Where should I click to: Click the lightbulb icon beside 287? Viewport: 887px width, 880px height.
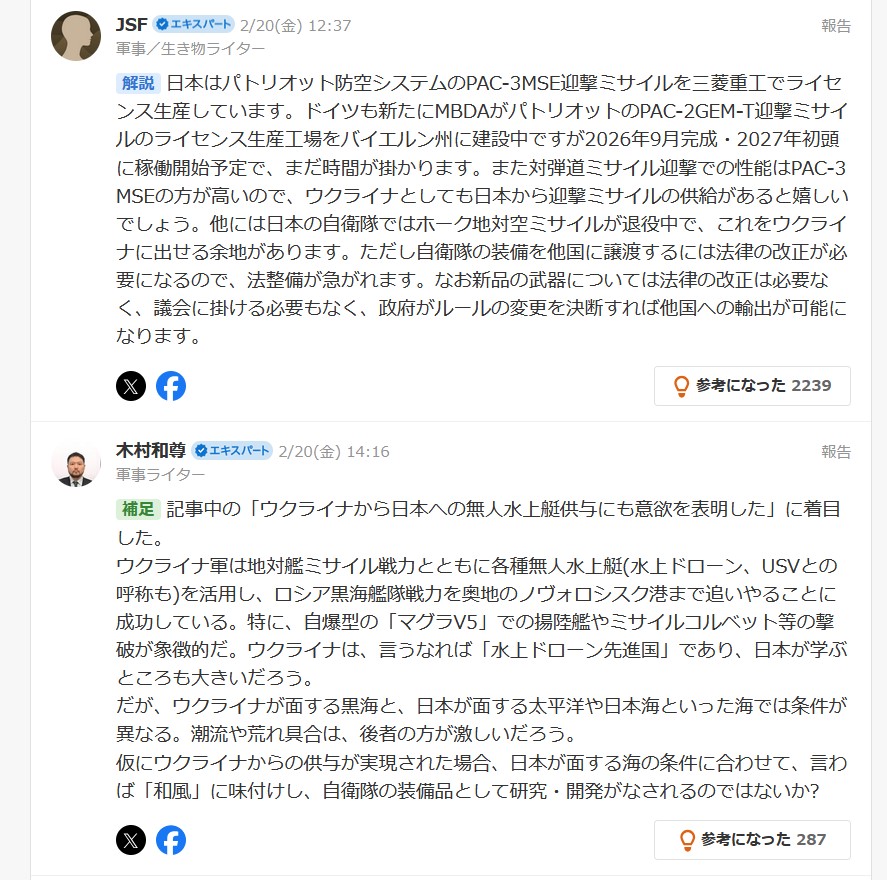687,840
